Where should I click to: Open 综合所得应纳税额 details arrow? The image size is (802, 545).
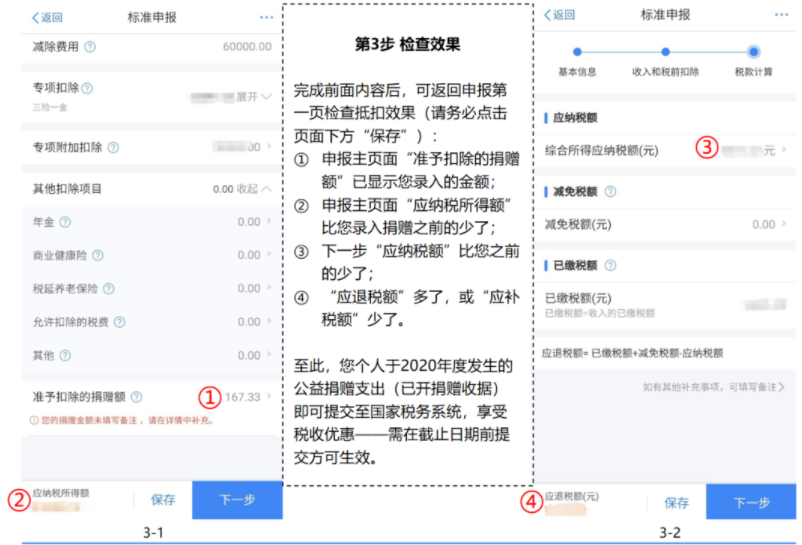click(783, 150)
